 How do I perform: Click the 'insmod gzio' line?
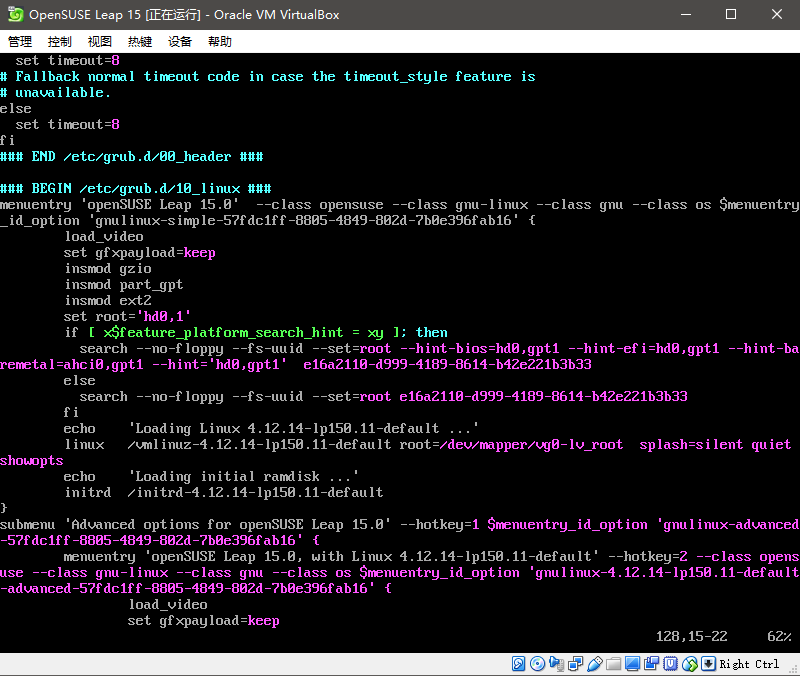108,268
